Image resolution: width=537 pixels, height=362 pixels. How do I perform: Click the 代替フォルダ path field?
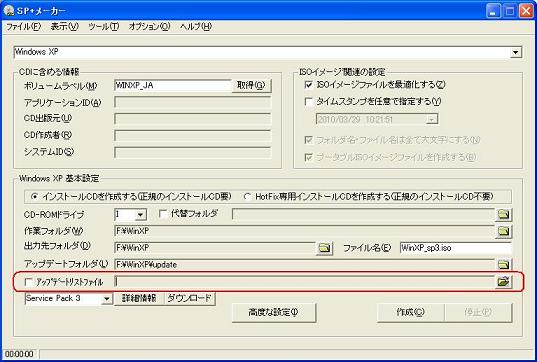coord(363,214)
